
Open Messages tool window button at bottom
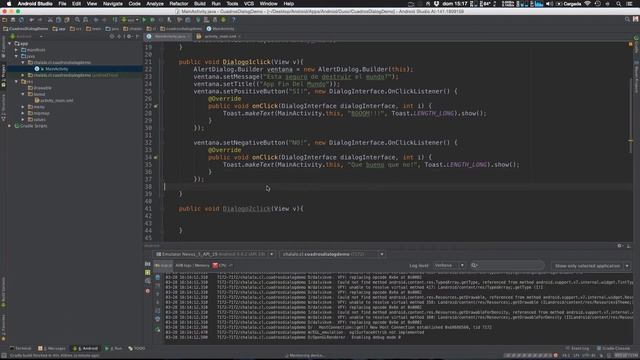[52, 349]
